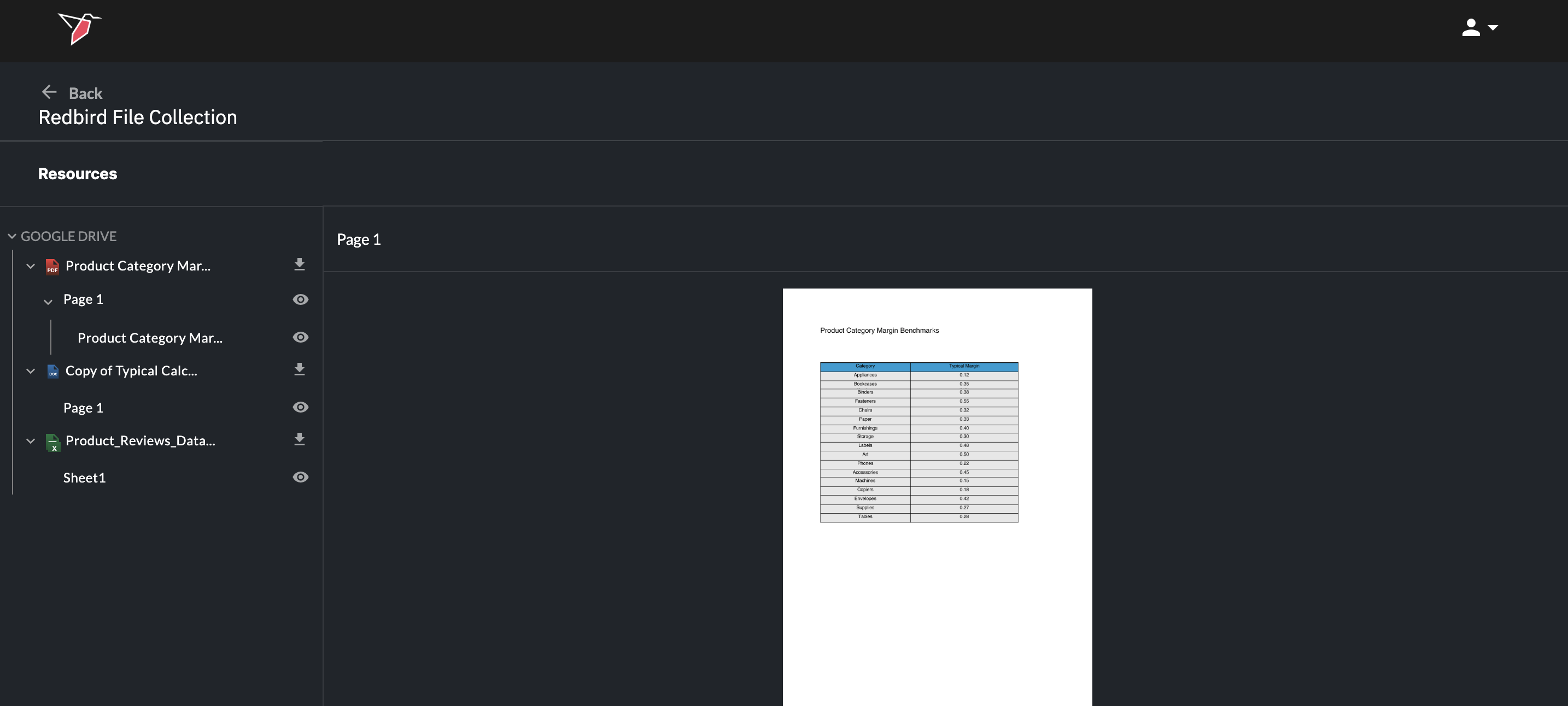The width and height of the screenshot is (1568, 706).
Task: Download the Copy of Typical Calc document
Action: coord(299,369)
